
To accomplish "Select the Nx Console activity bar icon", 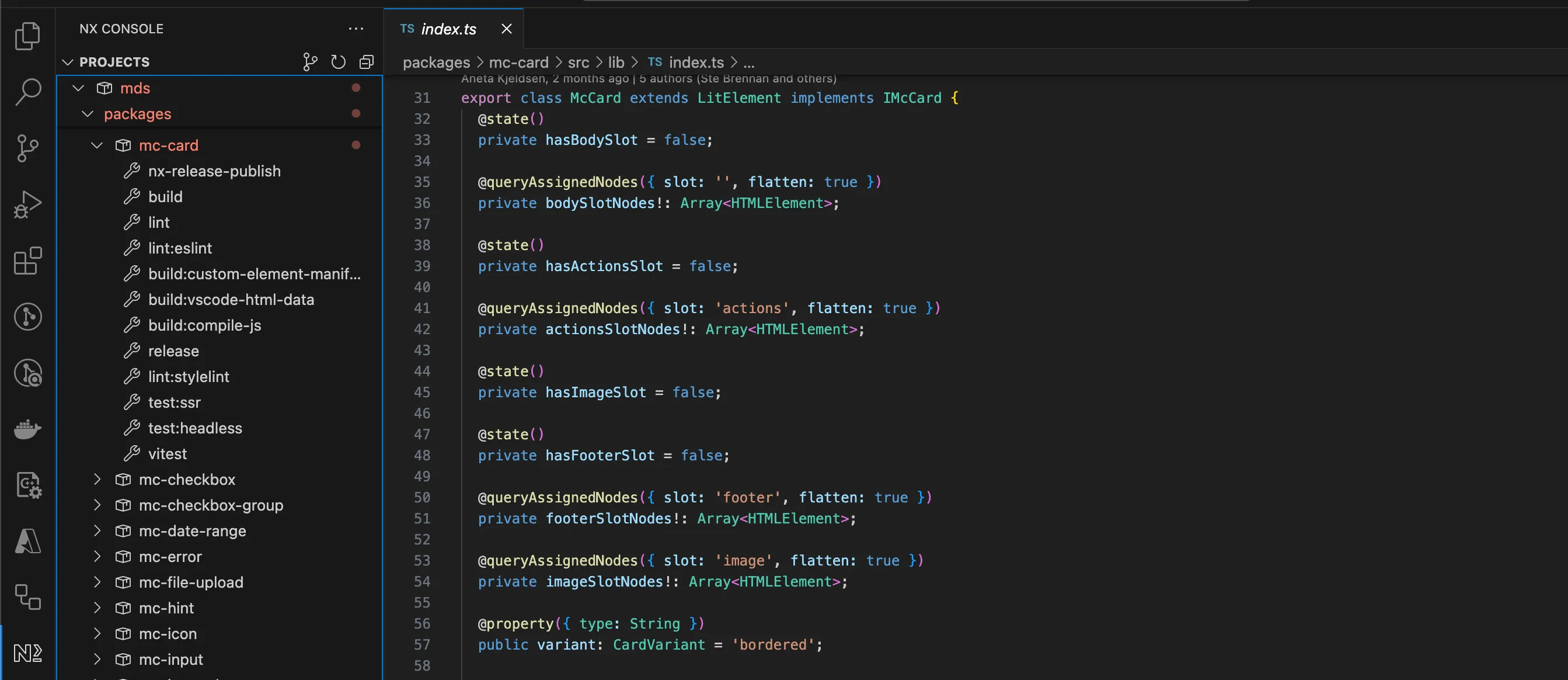I will pos(27,653).
